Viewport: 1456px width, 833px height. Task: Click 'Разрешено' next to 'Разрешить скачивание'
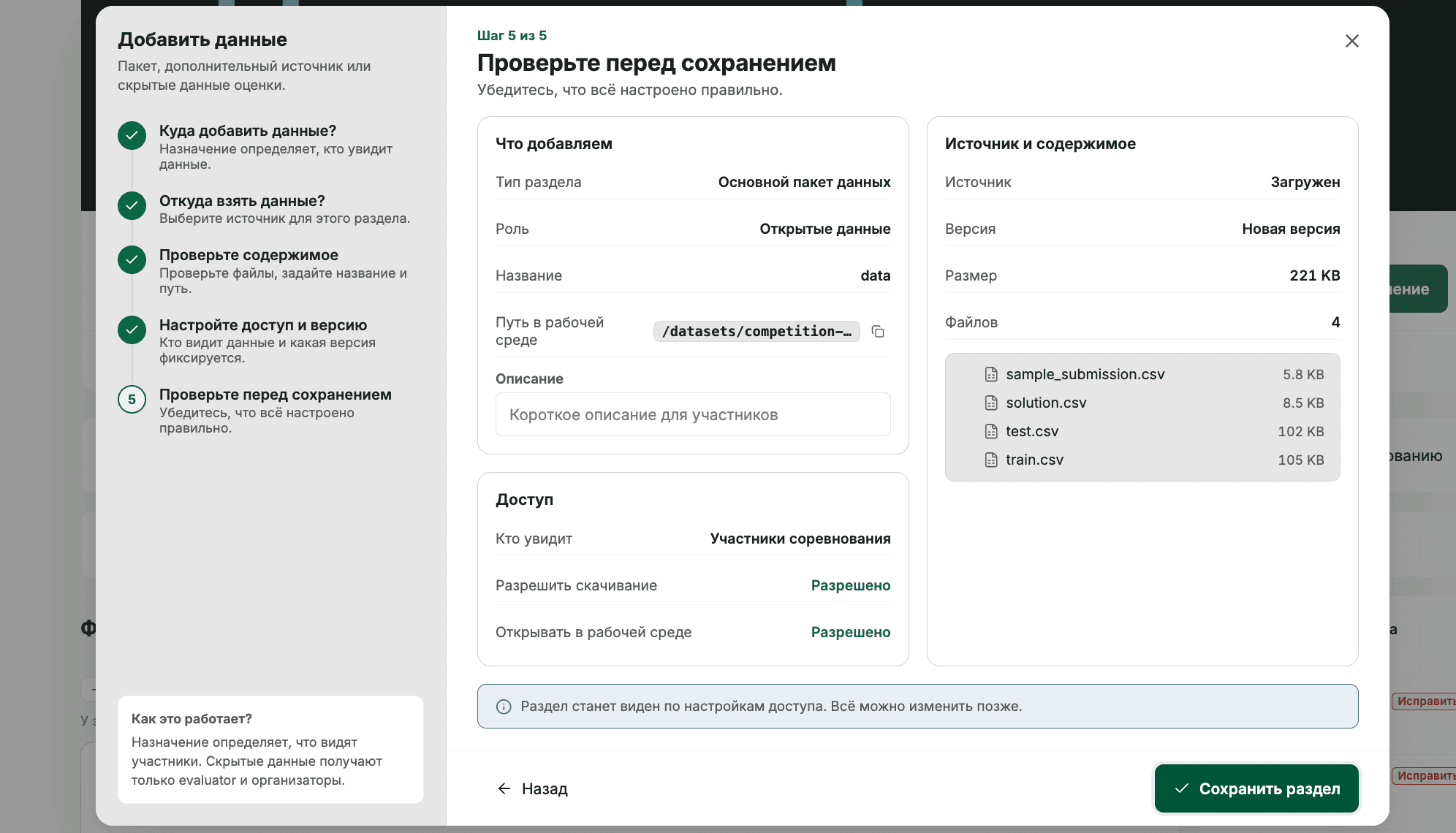851,585
